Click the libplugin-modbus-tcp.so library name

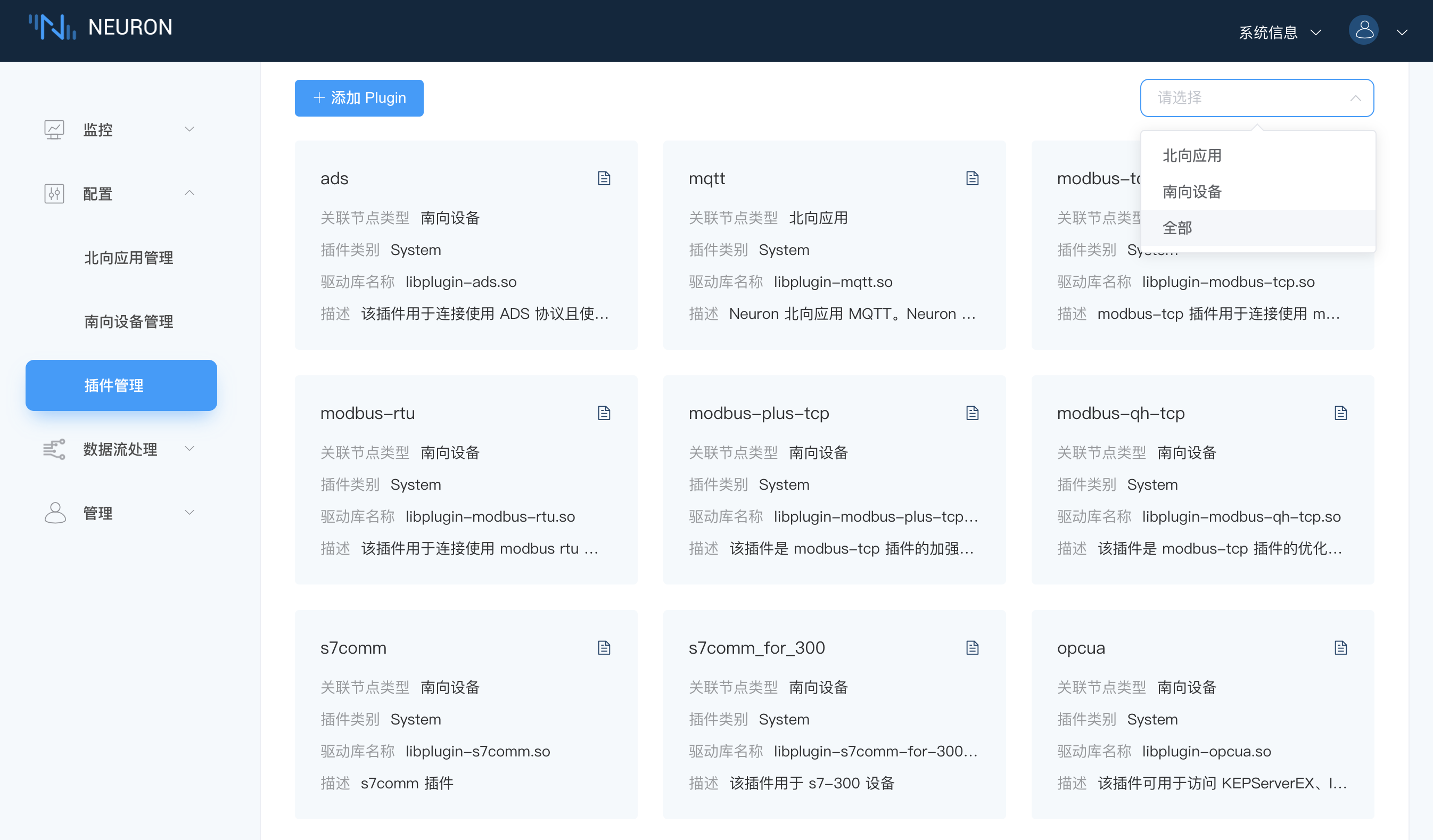click(x=1228, y=282)
